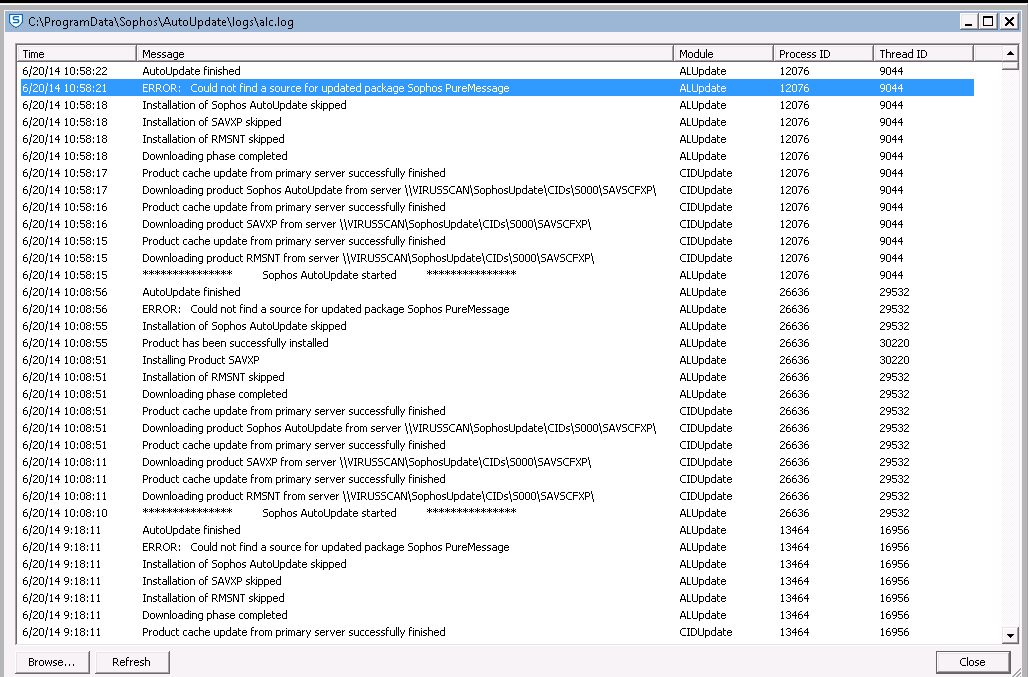Screen dimensions: 1028x677
Task: Sort log by Message column header
Action: 405,54
